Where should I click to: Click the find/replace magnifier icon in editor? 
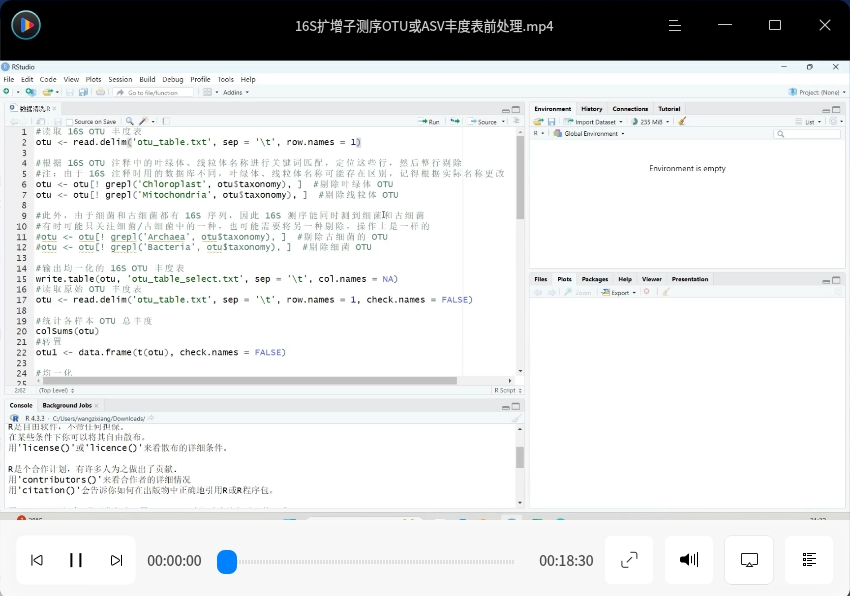130,121
